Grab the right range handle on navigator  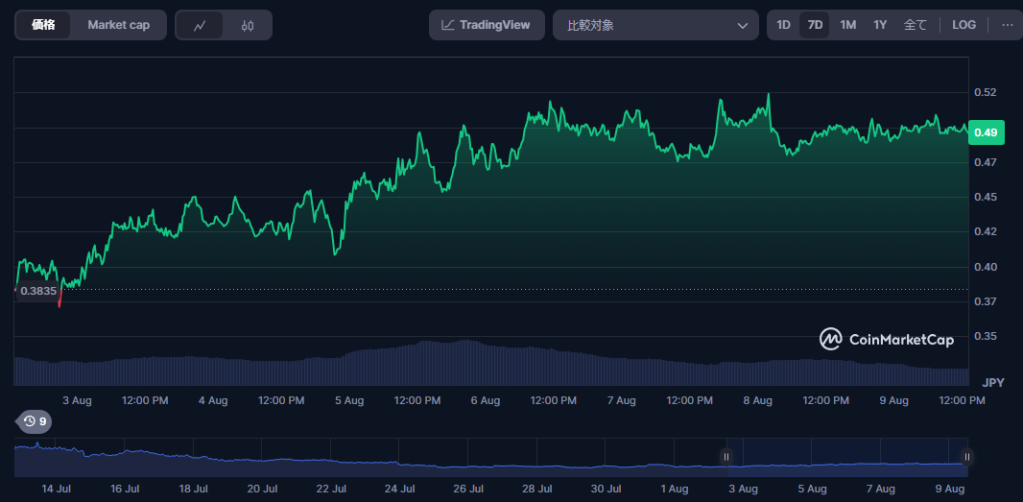(967, 457)
